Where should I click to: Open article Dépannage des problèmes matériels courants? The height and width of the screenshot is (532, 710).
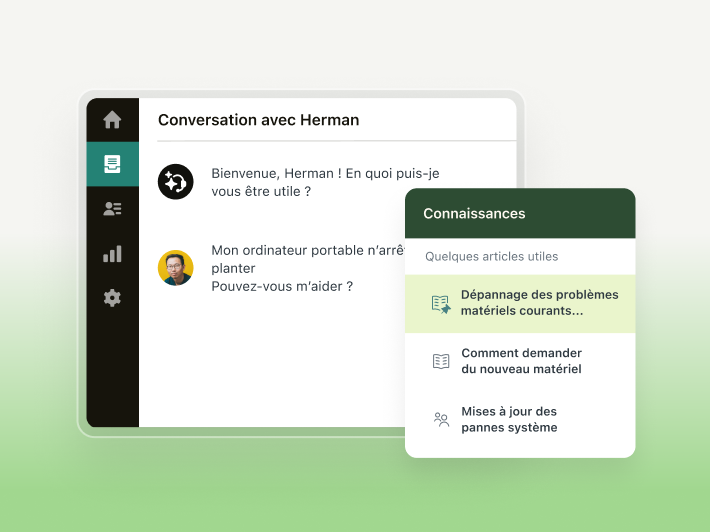tap(539, 303)
